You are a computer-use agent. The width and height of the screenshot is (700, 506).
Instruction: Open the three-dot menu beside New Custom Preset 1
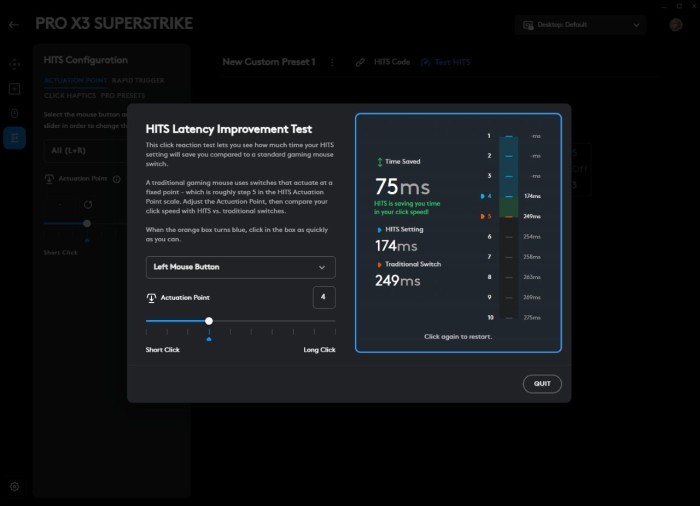pyautogui.click(x=332, y=63)
